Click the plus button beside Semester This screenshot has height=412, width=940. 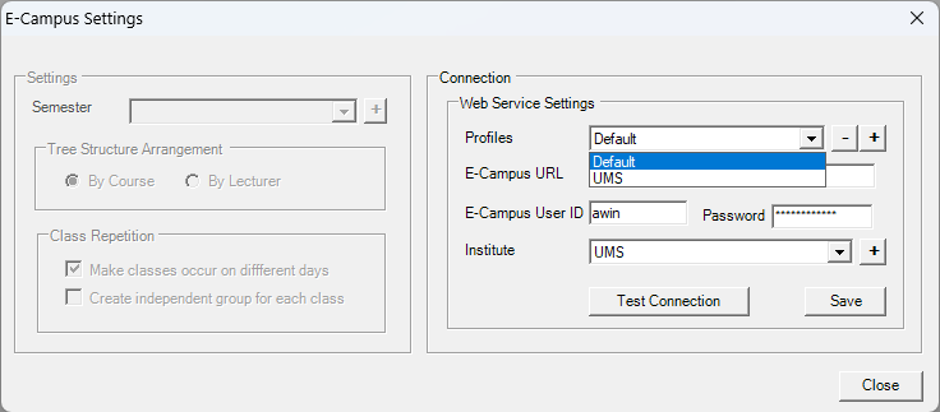[376, 111]
